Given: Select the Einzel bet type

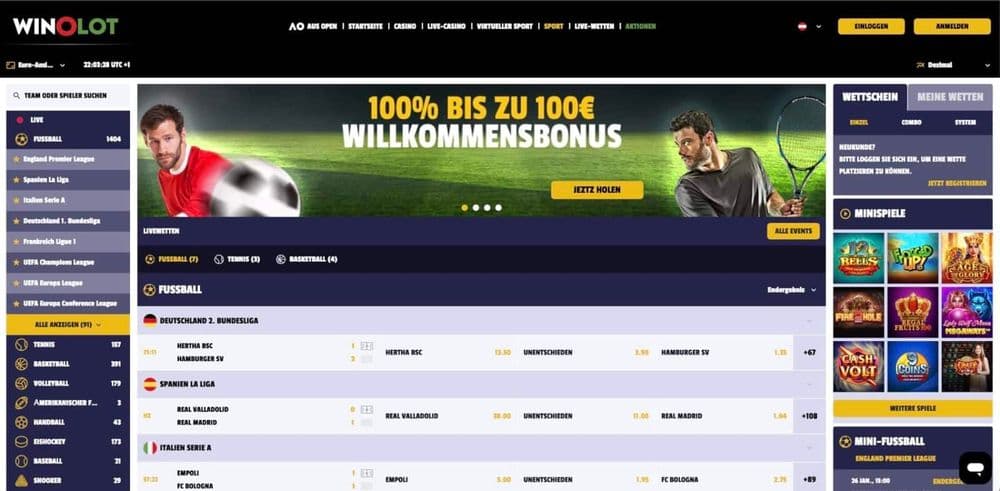Looking at the screenshot, I should pos(858,122).
